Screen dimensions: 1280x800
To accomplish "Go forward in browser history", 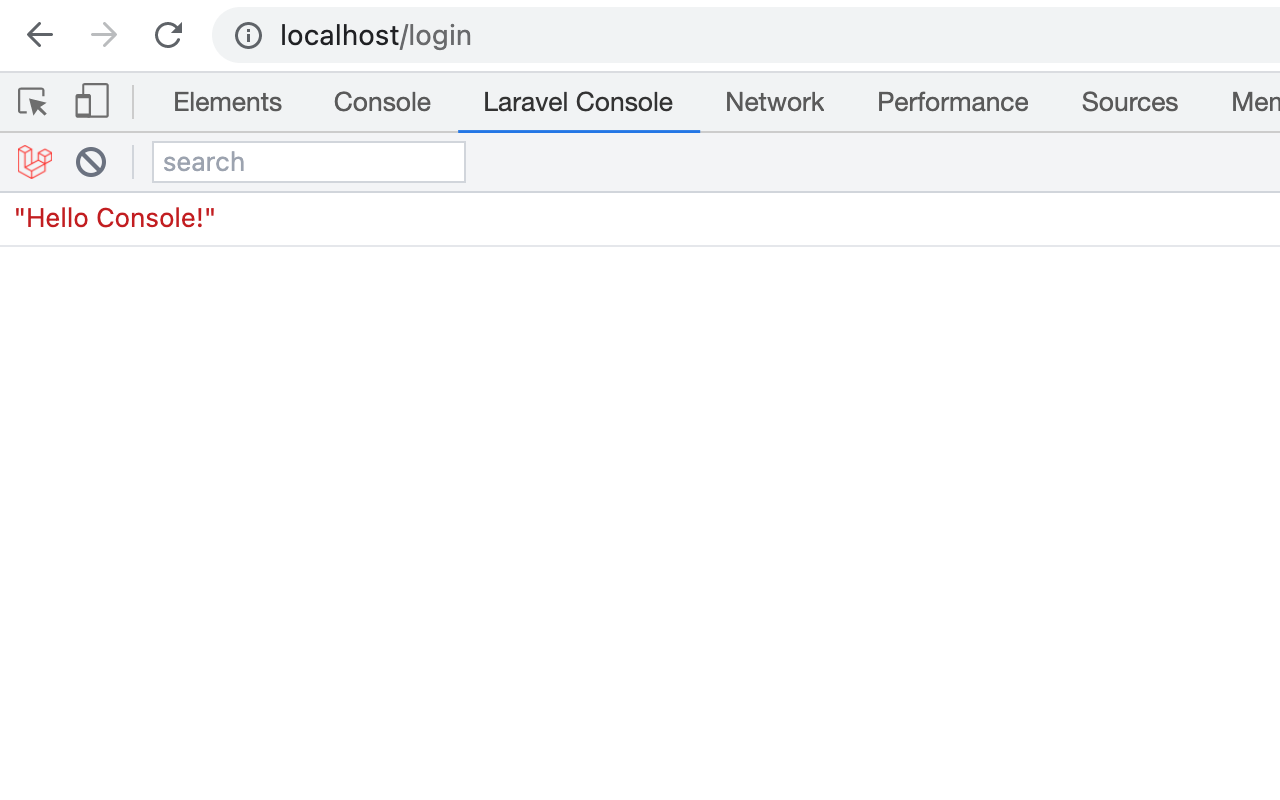I will (x=103, y=34).
